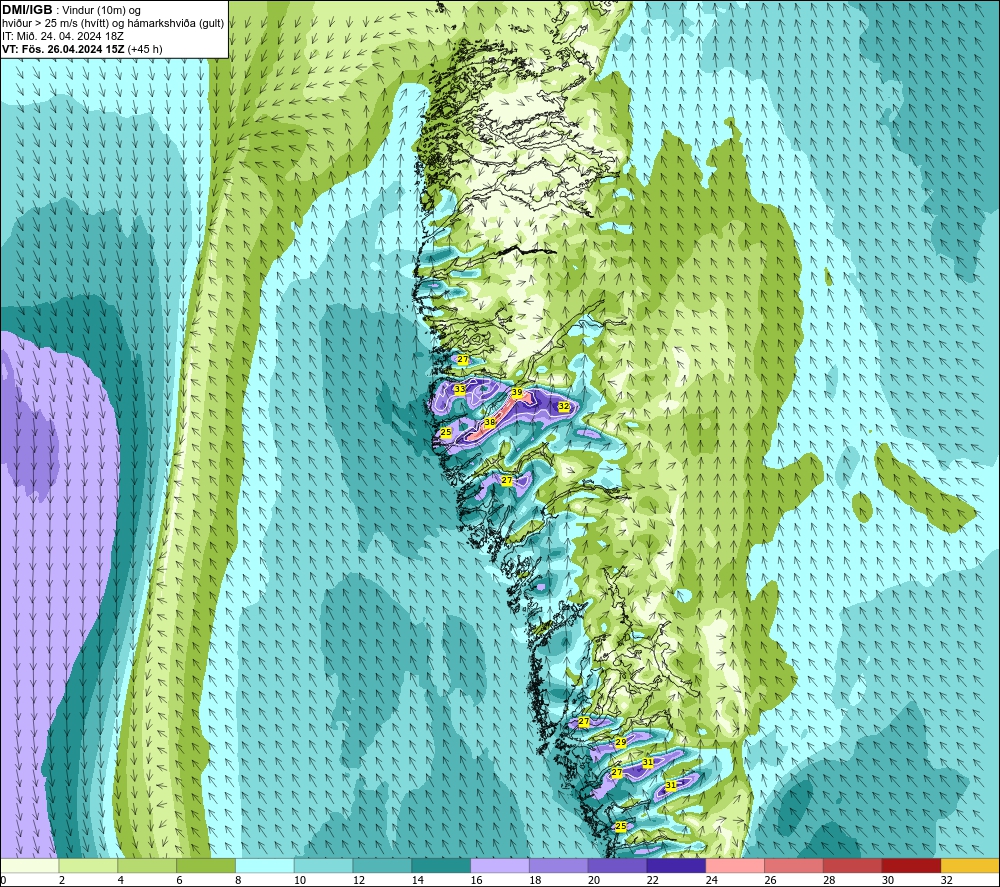This screenshot has height=887, width=1000.
Task: Select the 26–28 m/s salmon legend swatch
Action: (x=794, y=865)
